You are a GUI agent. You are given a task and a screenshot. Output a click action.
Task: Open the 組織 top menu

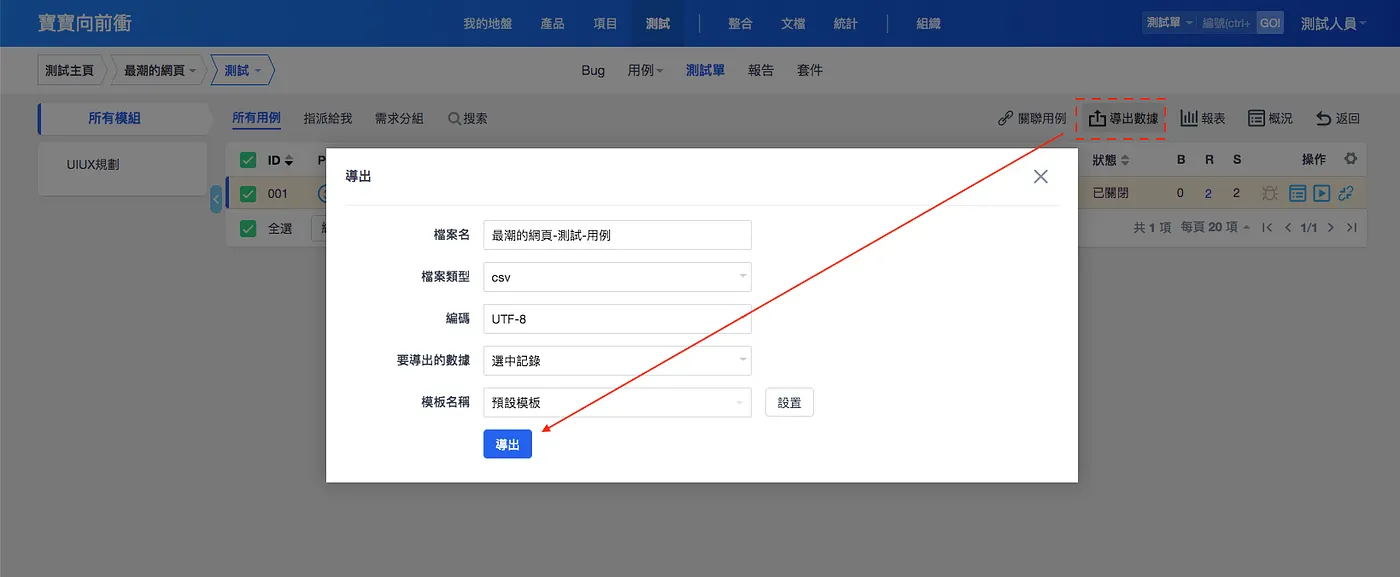(x=929, y=23)
